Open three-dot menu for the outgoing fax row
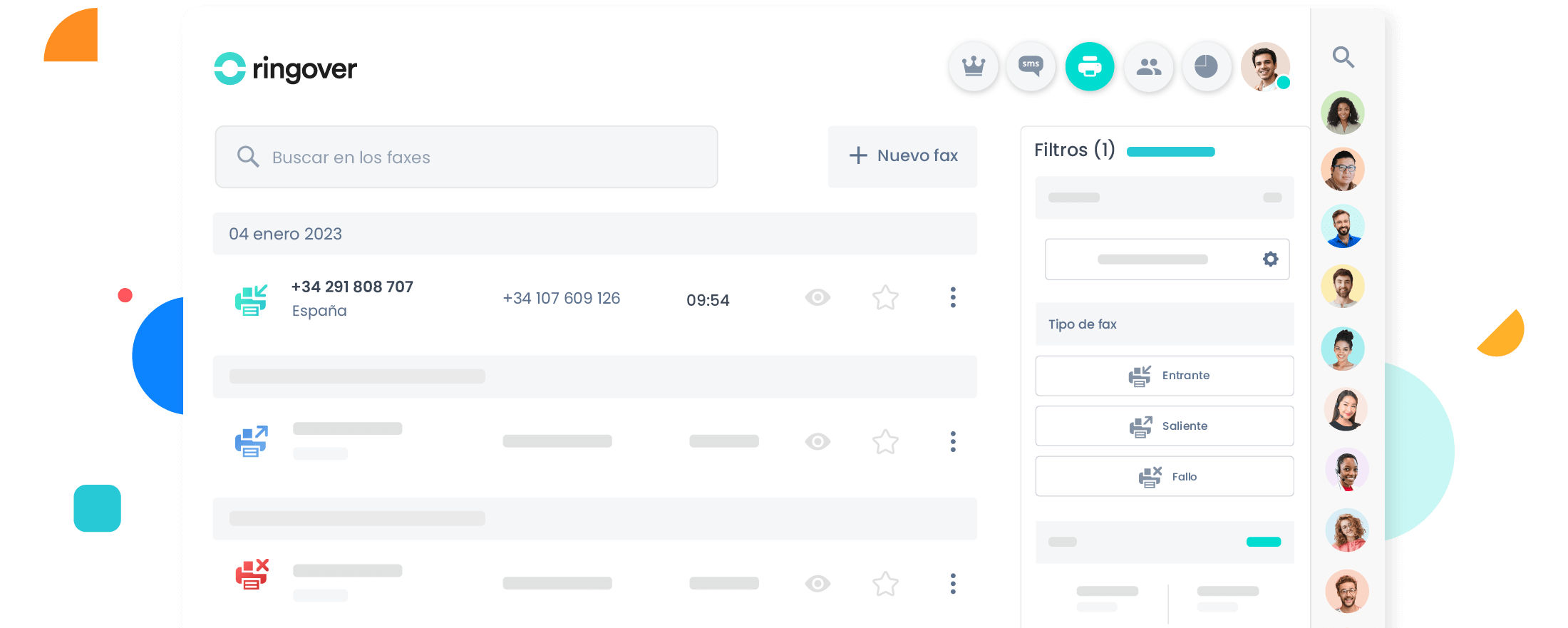 click(x=953, y=442)
